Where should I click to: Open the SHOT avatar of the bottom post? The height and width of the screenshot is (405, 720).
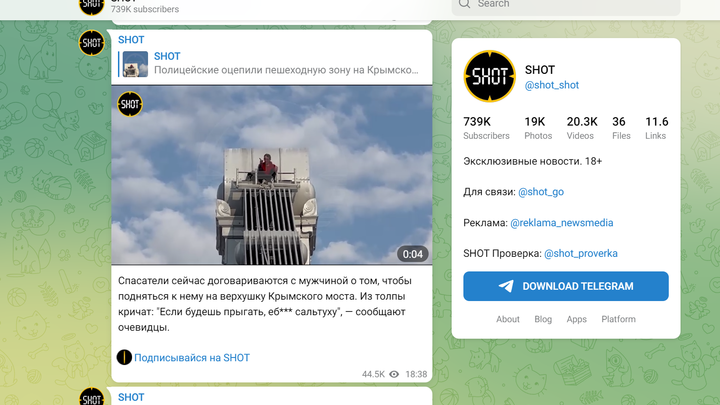pyautogui.click(x=91, y=397)
